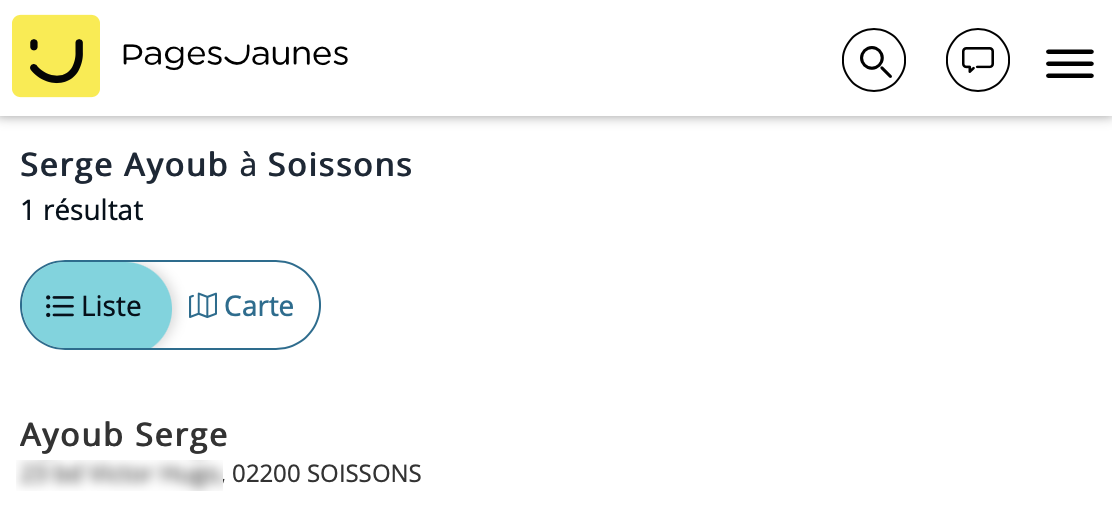Click the yellow smiley PagesJaunes logo
Screen dimensions: 1112x518
coord(56,56)
